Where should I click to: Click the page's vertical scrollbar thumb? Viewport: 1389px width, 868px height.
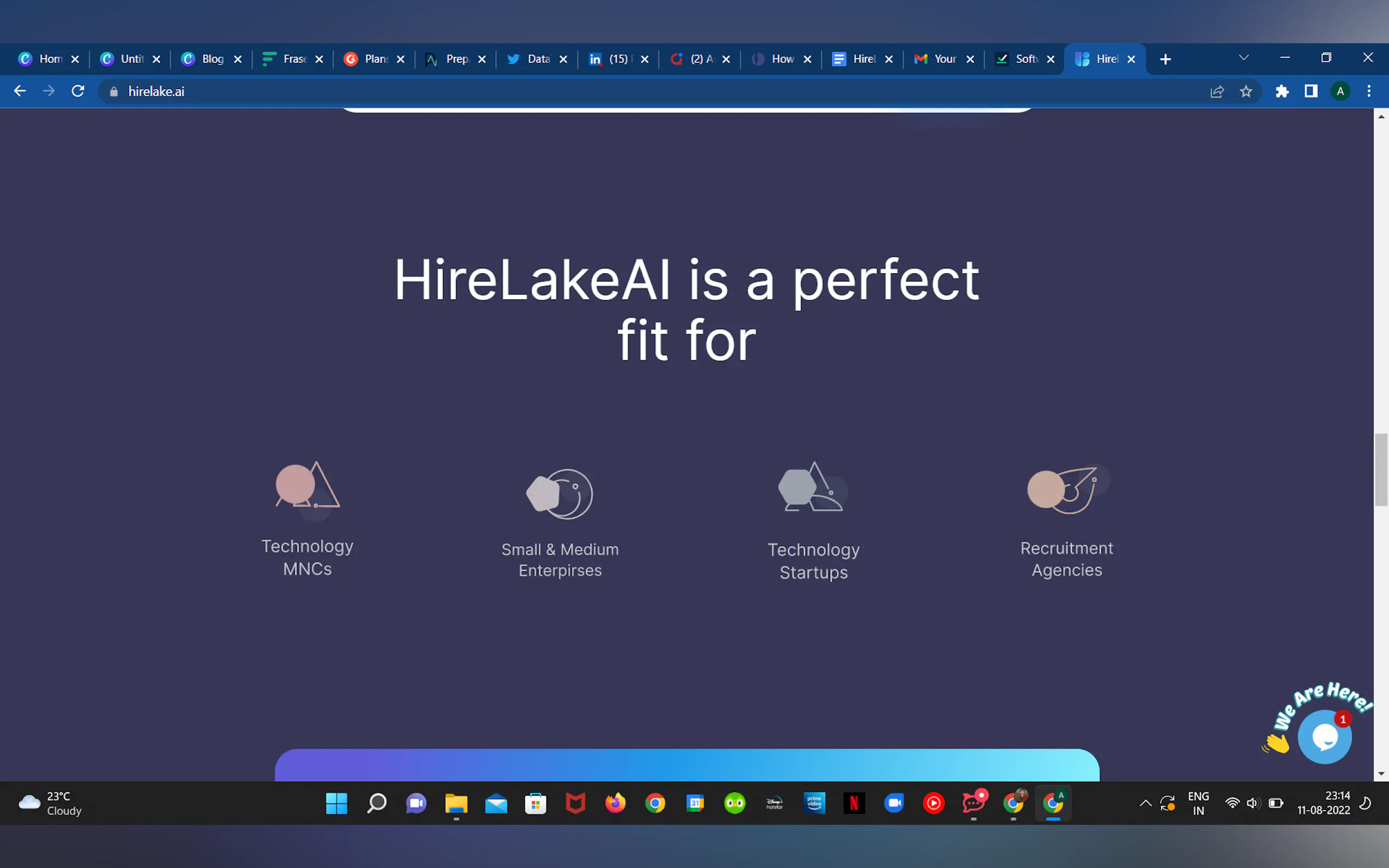click(1380, 470)
